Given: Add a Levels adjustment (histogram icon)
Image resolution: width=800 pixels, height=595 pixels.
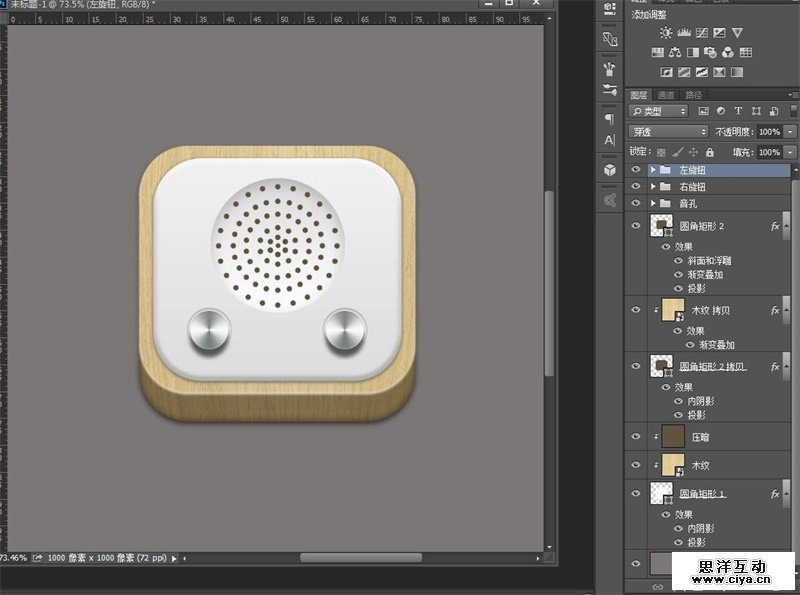Looking at the screenshot, I should coord(685,33).
